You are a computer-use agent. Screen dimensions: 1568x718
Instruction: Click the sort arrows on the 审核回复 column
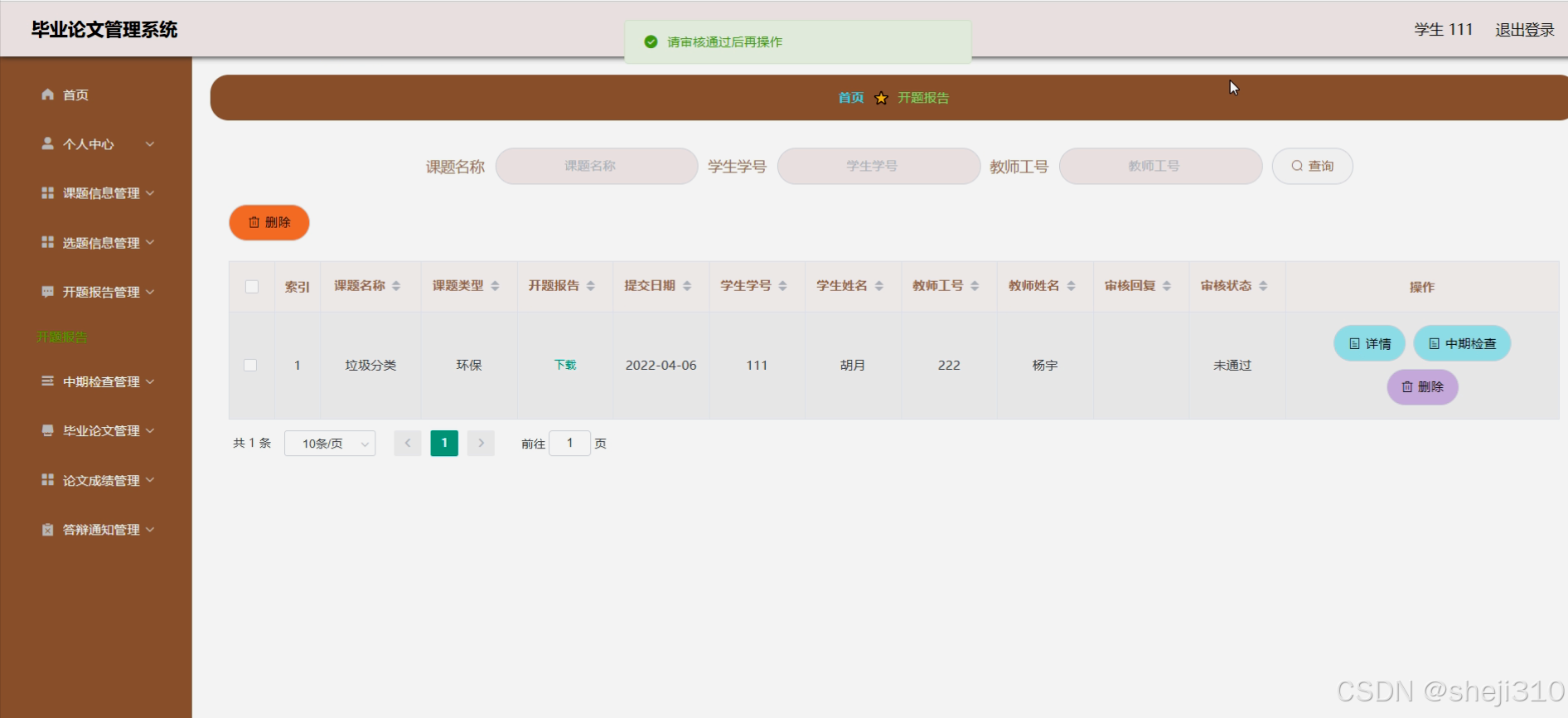pyautogui.click(x=1167, y=286)
